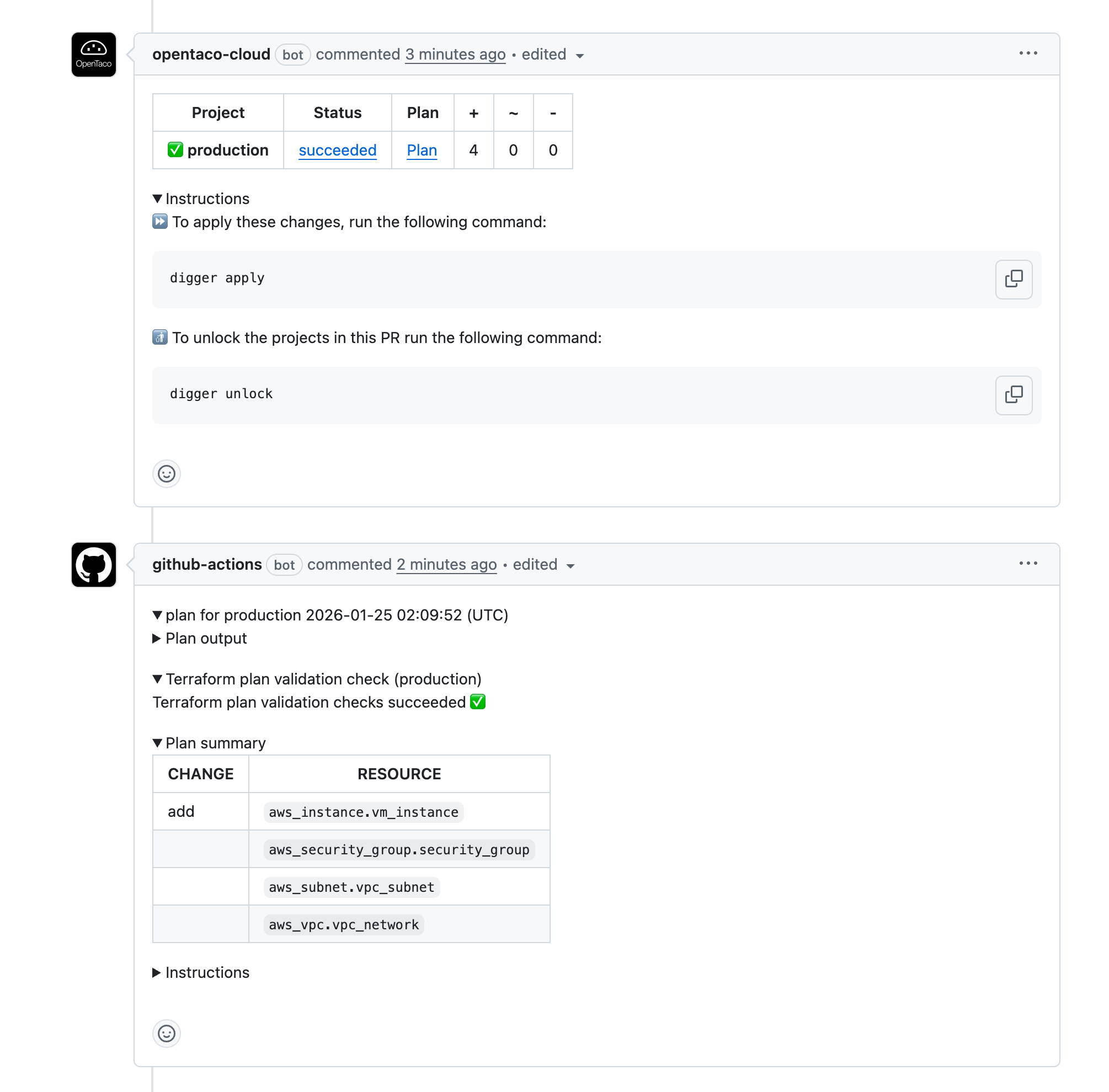1109x1092 pixels.
Task: Collapse the Instructions section in opentaco-cloud comment
Action: click(201, 199)
